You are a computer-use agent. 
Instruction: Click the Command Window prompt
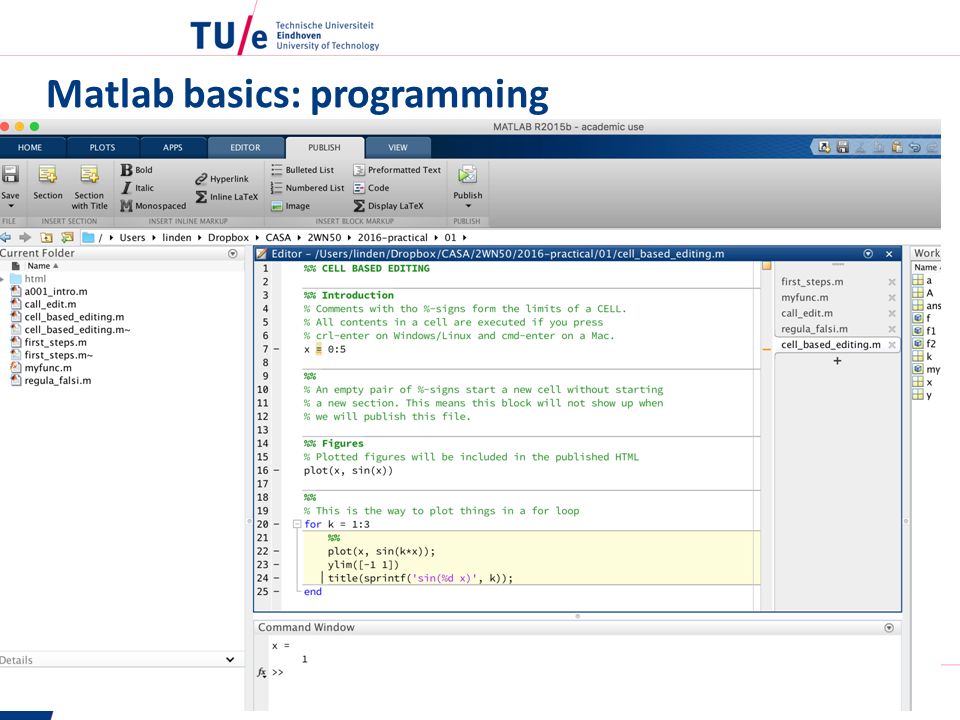coord(278,672)
